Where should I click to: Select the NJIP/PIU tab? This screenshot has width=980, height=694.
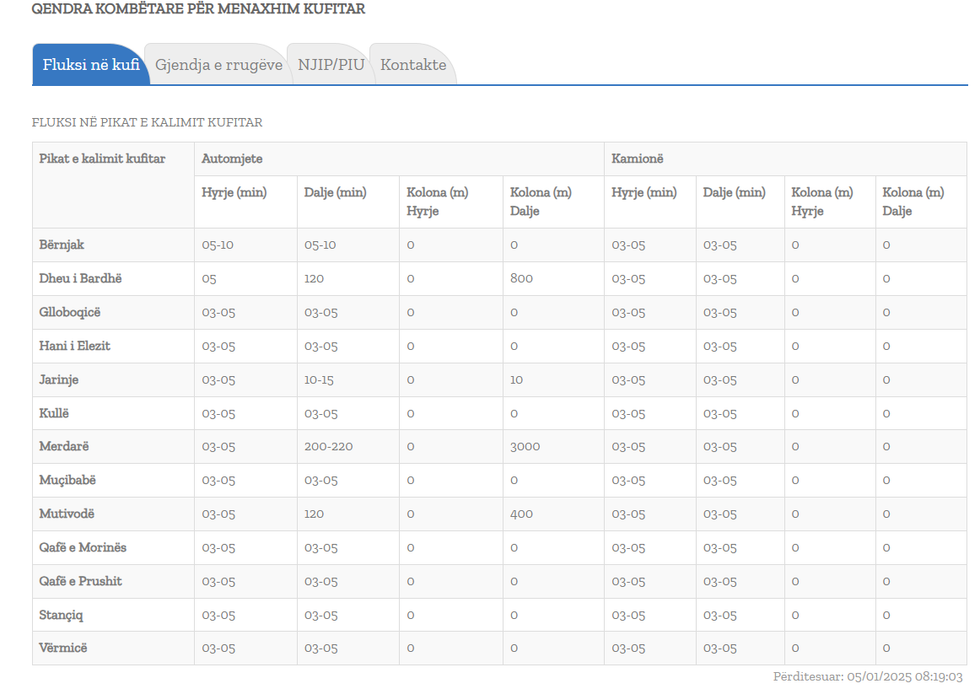331,65
